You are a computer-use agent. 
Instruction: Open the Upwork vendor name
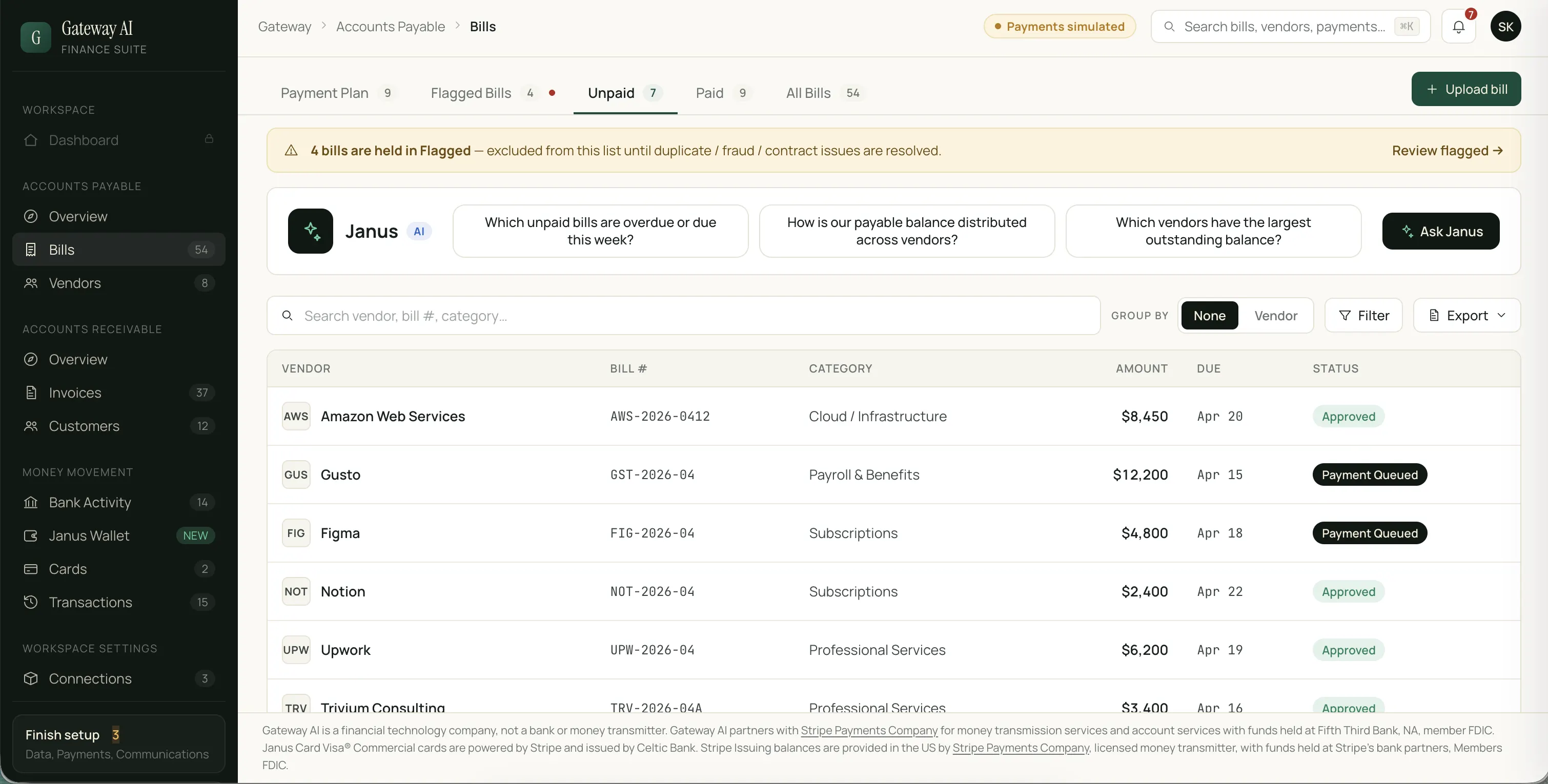click(x=345, y=650)
